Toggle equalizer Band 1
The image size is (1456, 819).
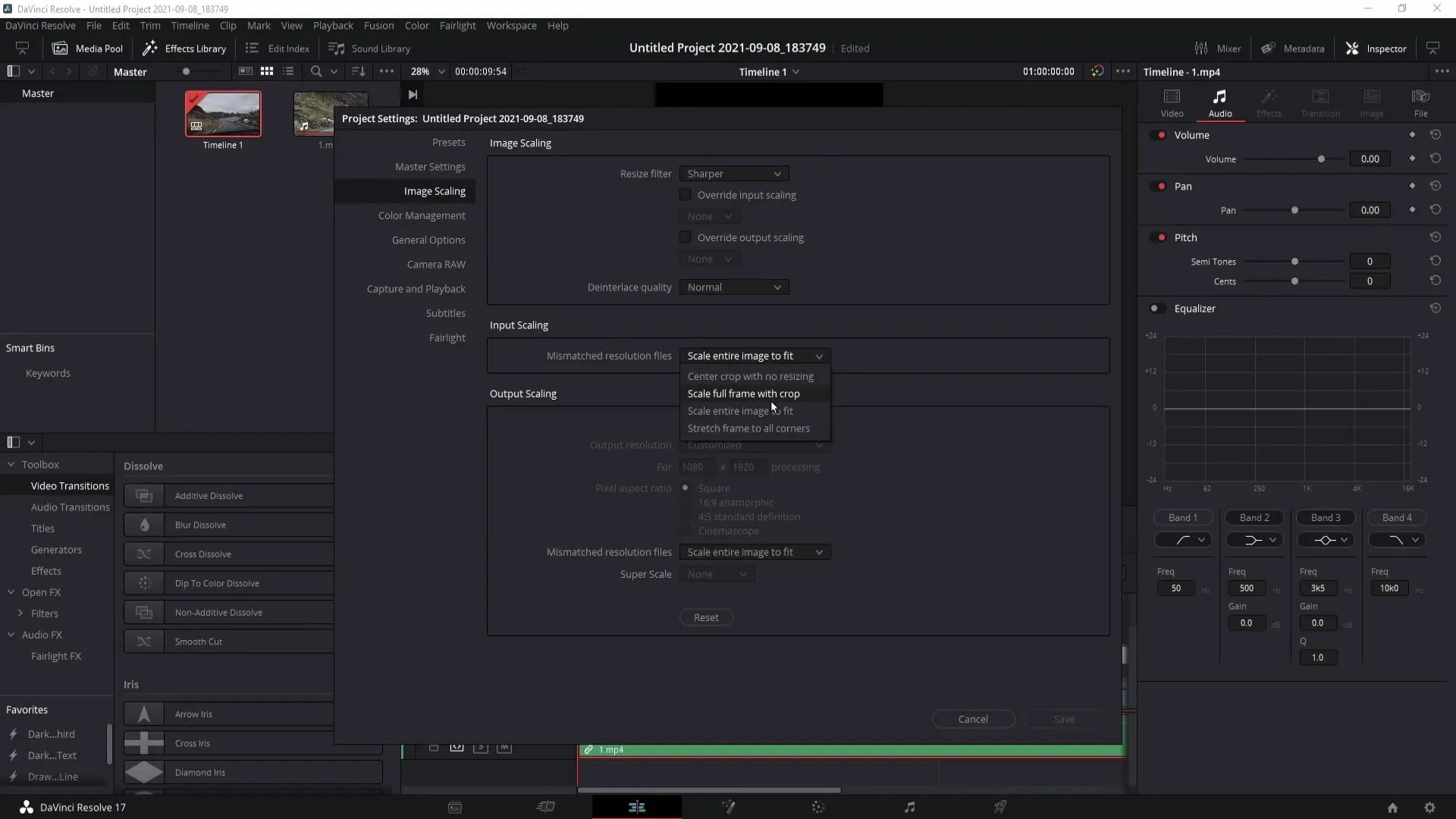[x=1182, y=517]
